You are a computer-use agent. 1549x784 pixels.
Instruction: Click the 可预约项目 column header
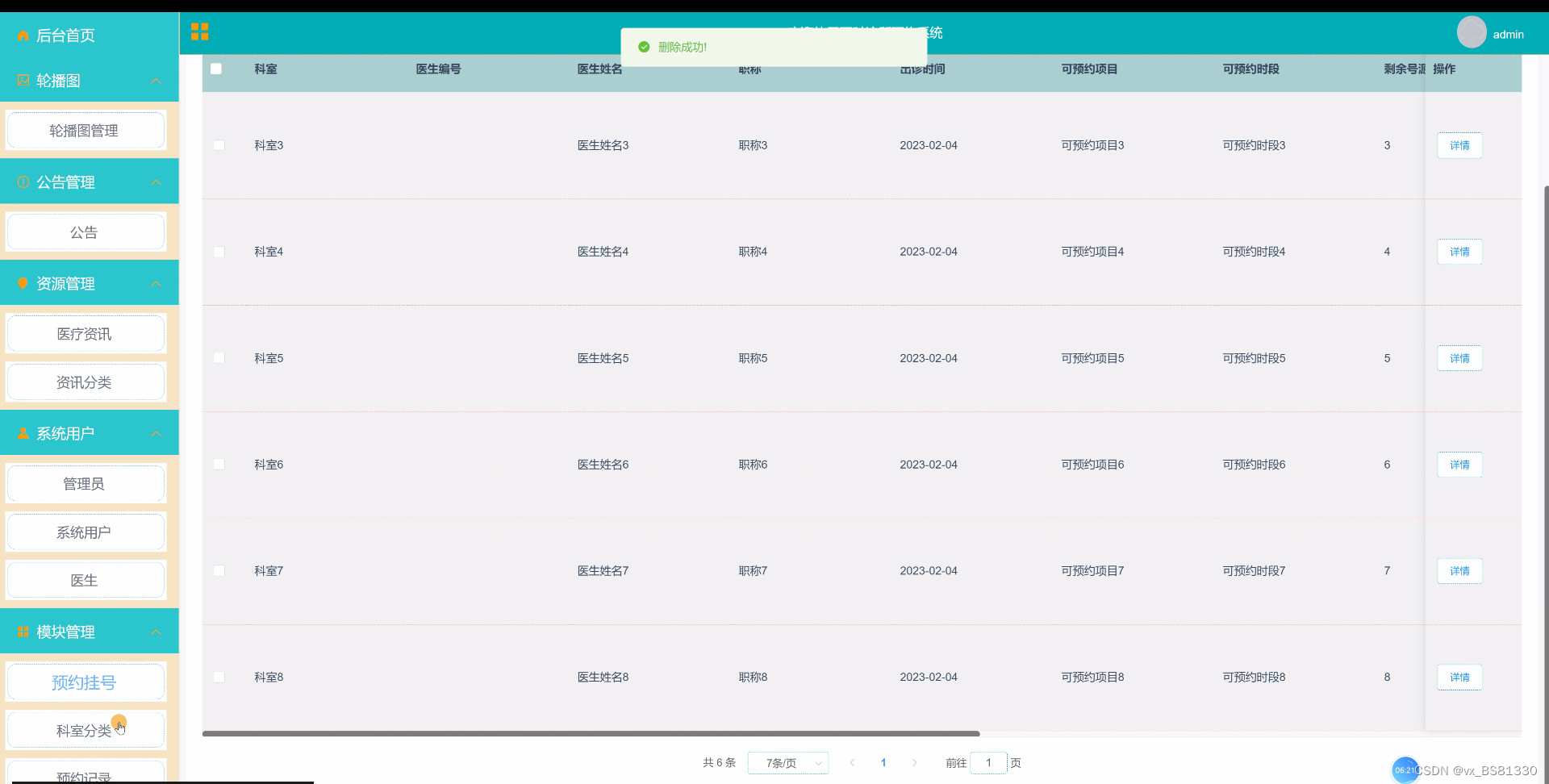pyautogui.click(x=1089, y=69)
